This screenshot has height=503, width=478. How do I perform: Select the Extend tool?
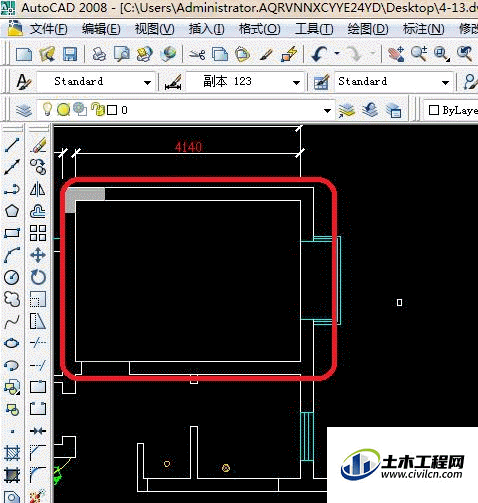pyautogui.click(x=38, y=365)
